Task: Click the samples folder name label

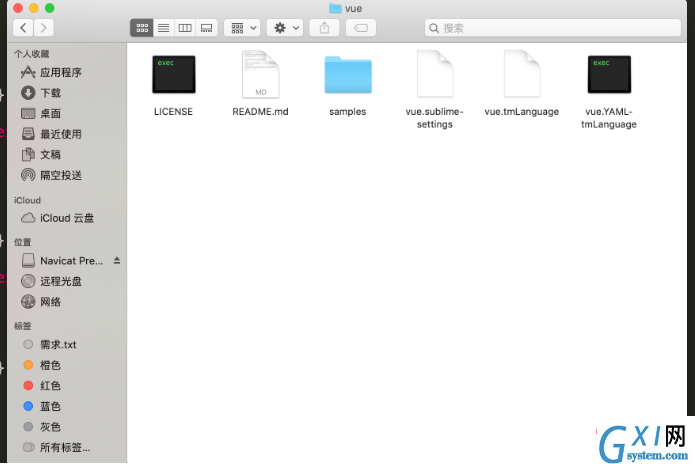Action: tap(348, 112)
